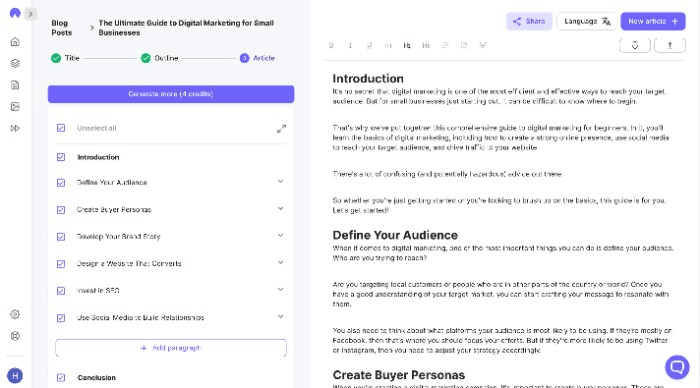Image resolution: width=700 pixels, height=388 pixels.
Task: Apply Heading 1 style
Action: click(x=388, y=45)
